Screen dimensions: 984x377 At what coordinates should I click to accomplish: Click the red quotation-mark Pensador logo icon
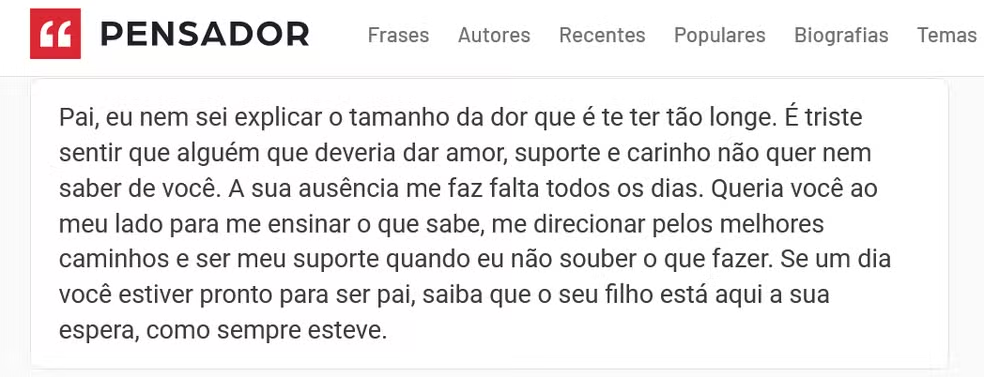pyautogui.click(x=55, y=33)
